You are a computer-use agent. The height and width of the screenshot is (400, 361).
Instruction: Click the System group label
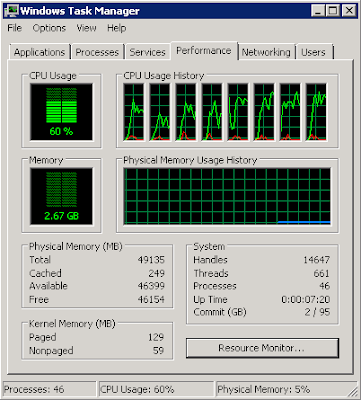[209, 247]
